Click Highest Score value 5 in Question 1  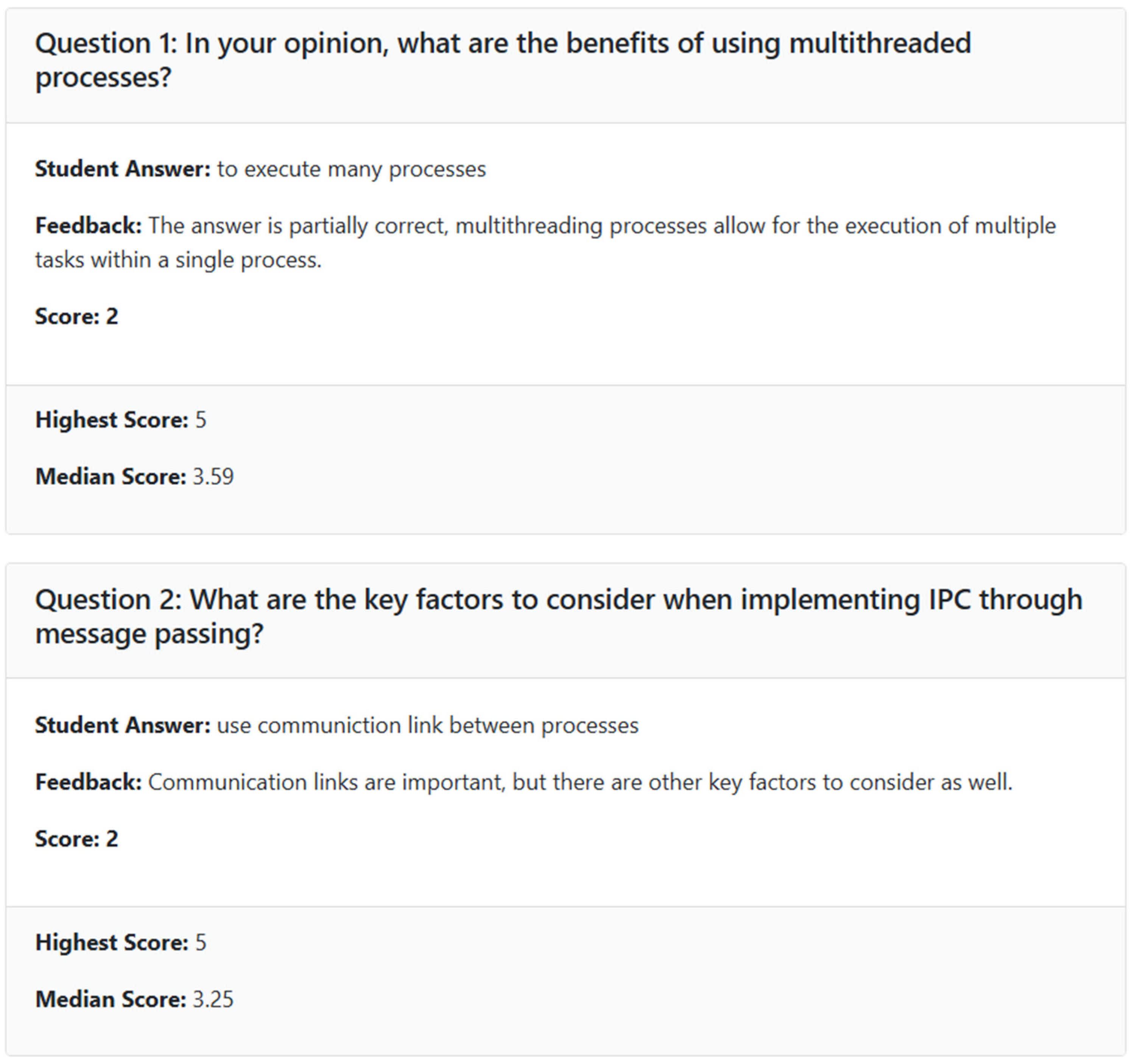[x=201, y=420]
